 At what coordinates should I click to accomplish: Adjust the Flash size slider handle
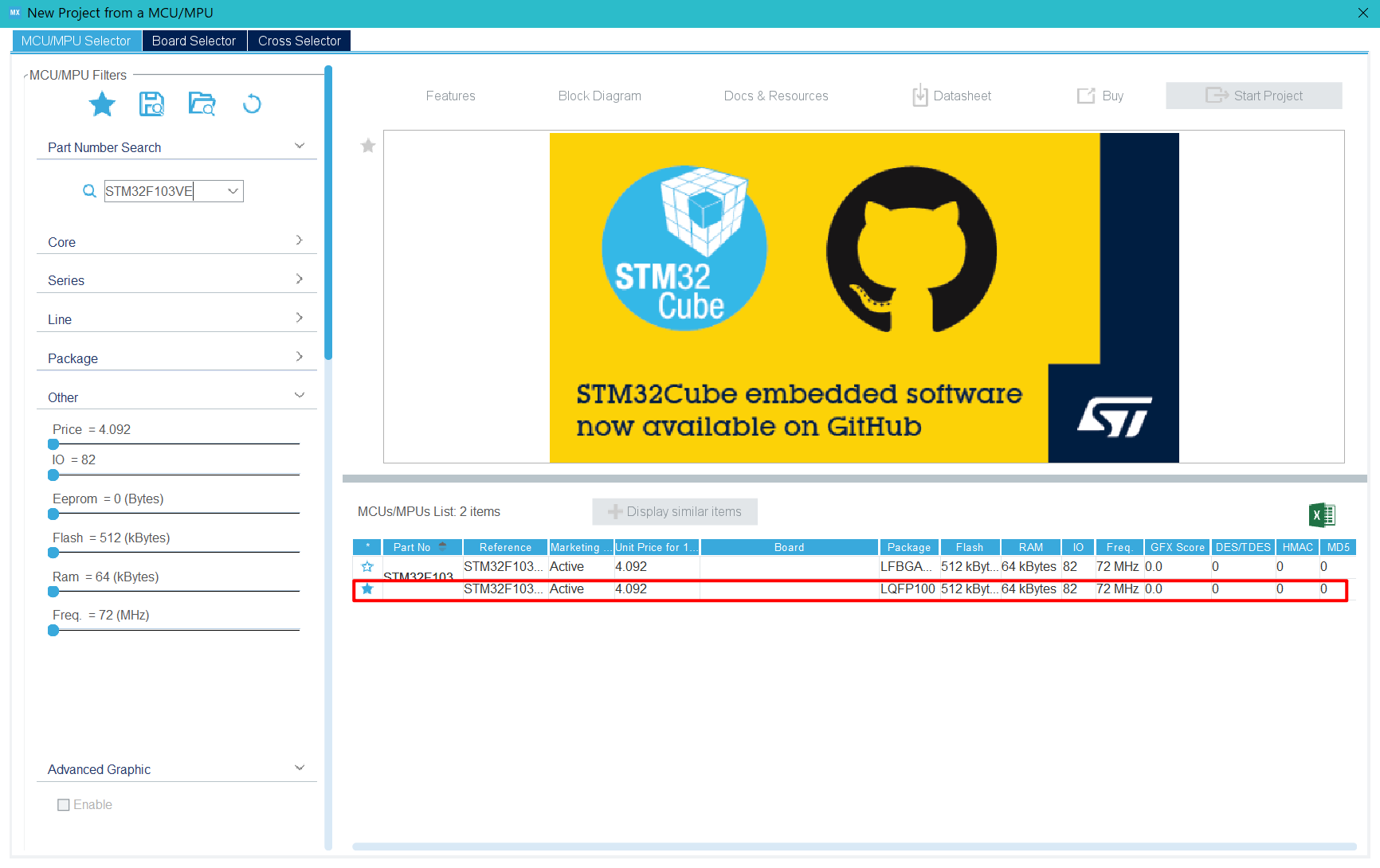click(53, 553)
